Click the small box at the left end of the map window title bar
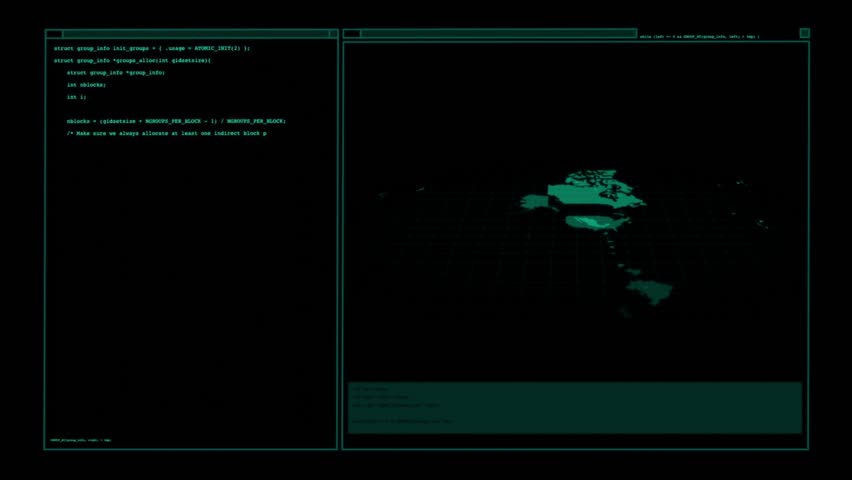 352,34
